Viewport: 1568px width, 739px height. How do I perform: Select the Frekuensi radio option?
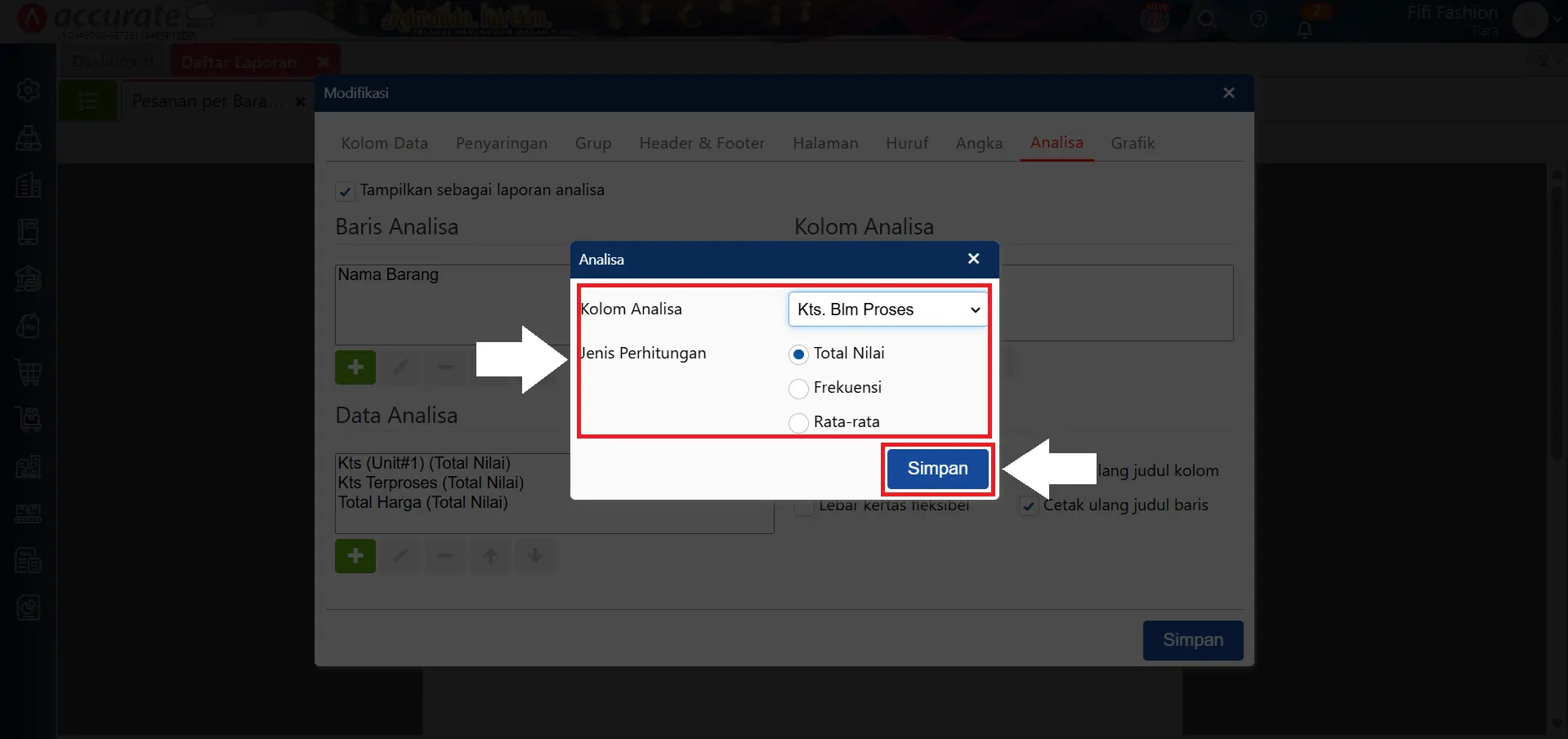798,389
